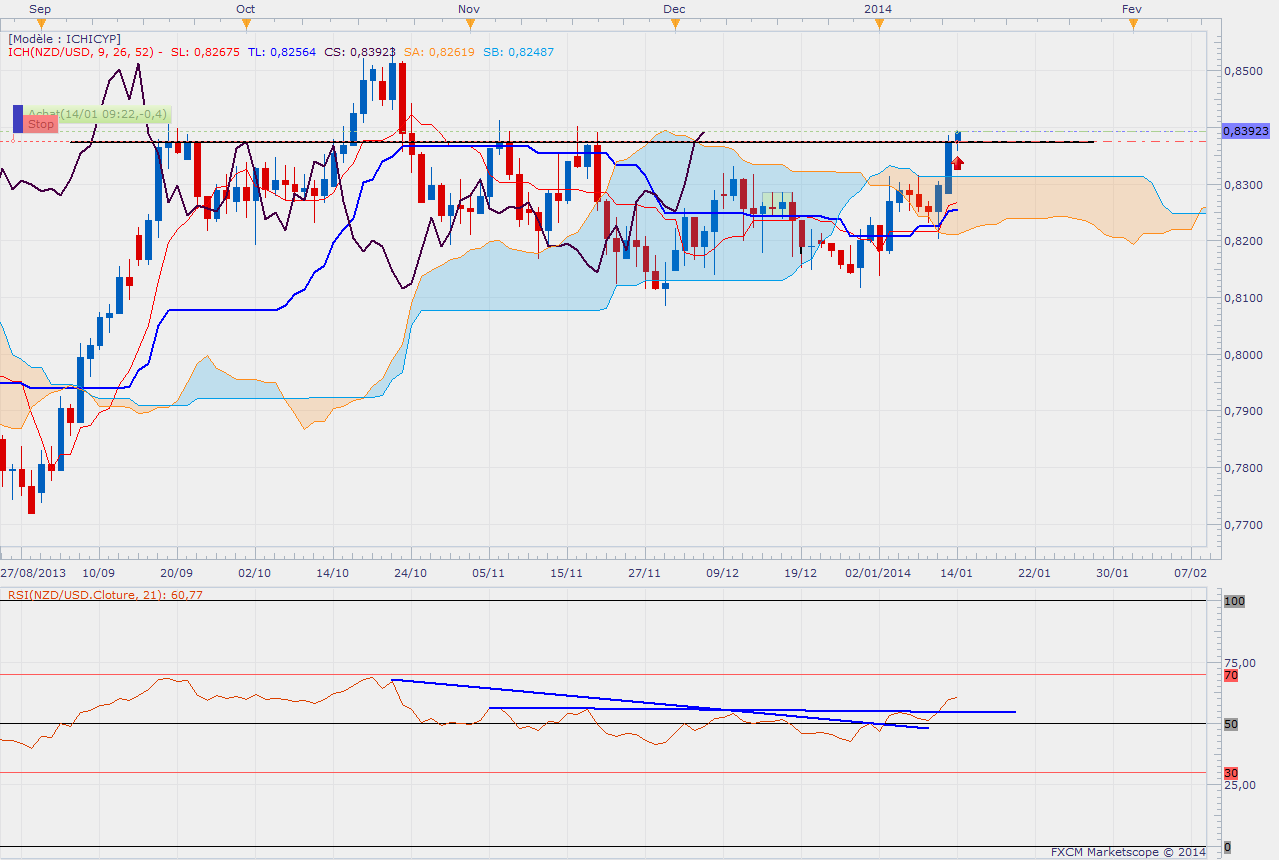Click the SB: 0,82487 value
The width and height of the screenshot is (1279, 860).
tap(518, 51)
